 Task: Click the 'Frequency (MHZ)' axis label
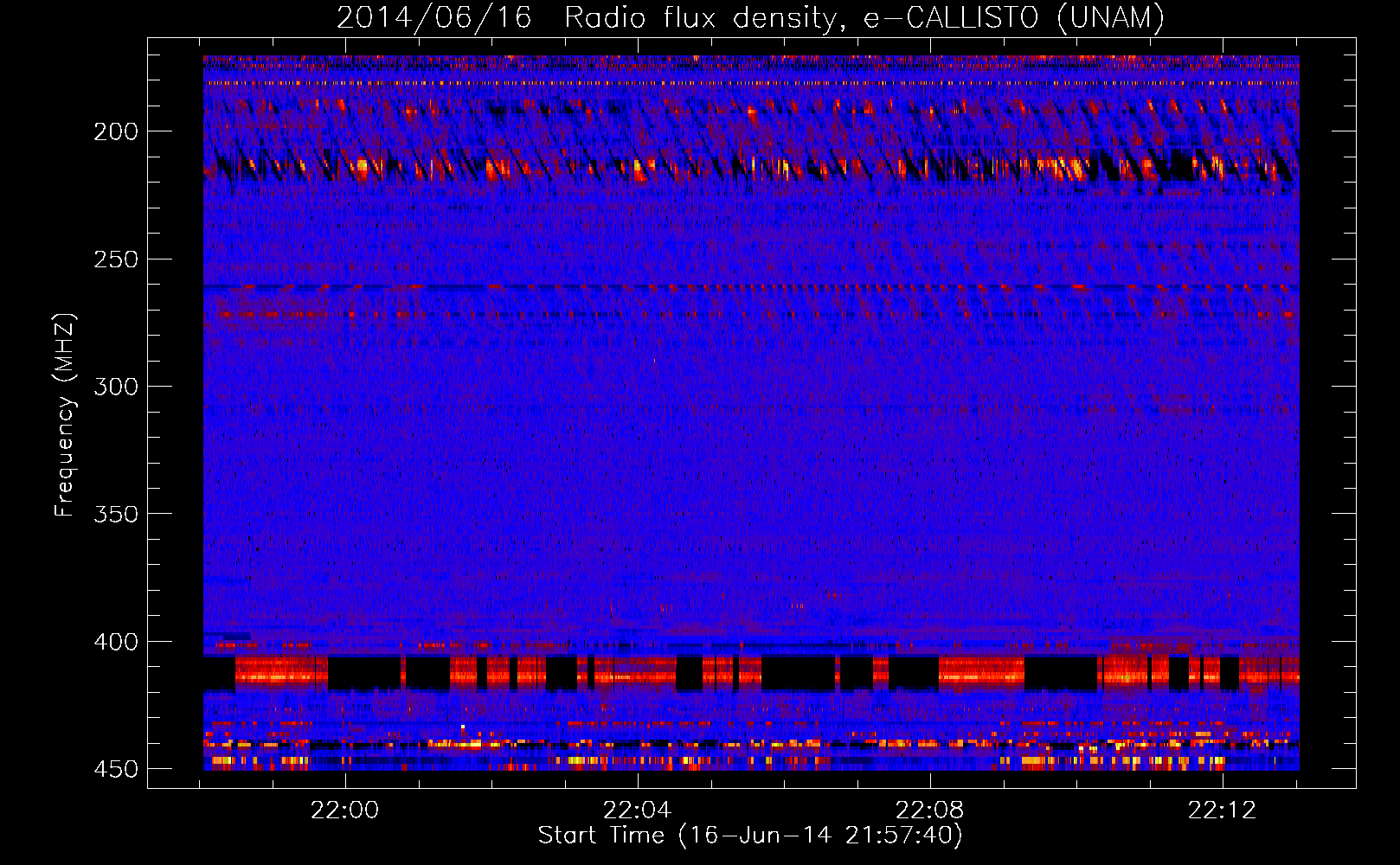click(65, 414)
